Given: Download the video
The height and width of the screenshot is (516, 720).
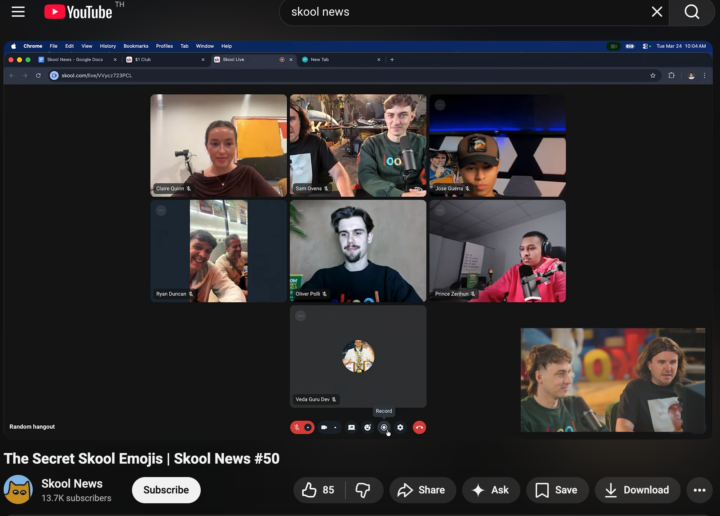Looking at the screenshot, I should tap(637, 490).
